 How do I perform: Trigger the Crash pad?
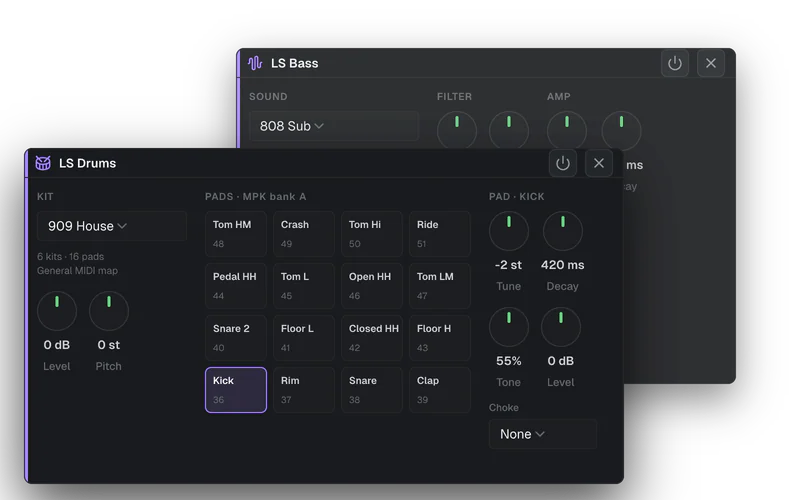[304, 234]
